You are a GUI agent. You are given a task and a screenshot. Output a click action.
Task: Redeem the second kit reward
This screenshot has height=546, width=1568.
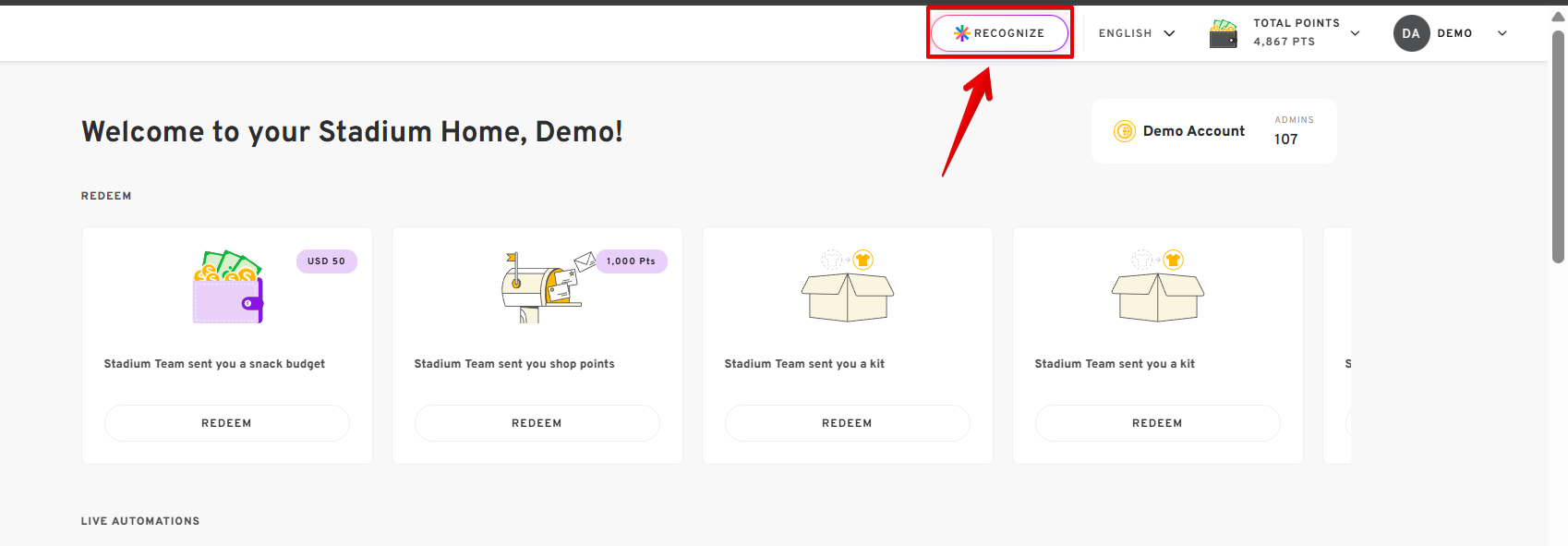1157,423
